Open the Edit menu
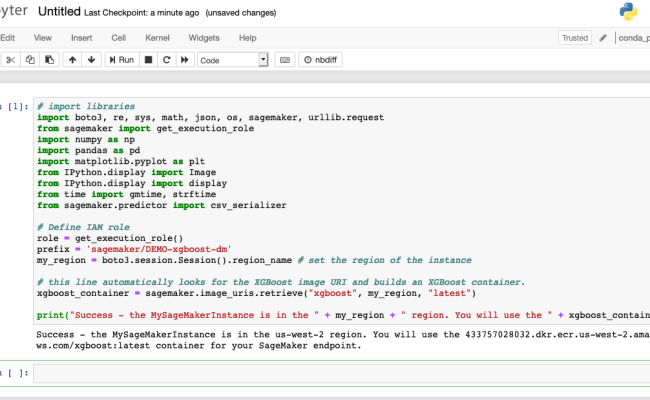 (x=7, y=38)
